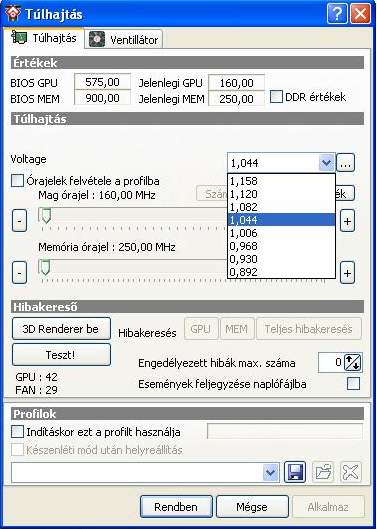Viewport: 377px width, 529px height.
Task: Toggle Készenléti mód után helyreállítás checkbox
Action: (x=17, y=450)
